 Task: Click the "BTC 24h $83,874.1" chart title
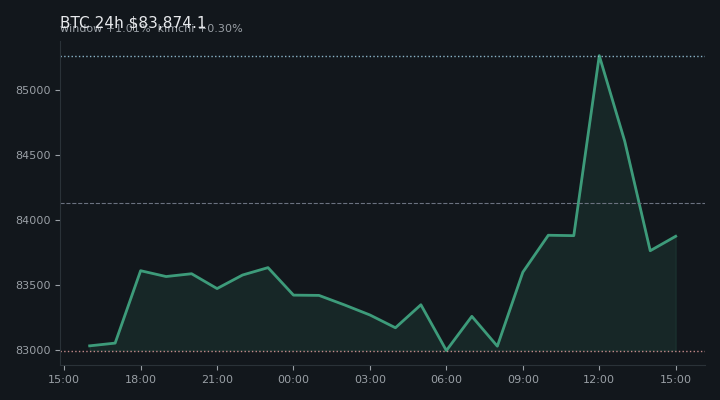click(133, 23)
